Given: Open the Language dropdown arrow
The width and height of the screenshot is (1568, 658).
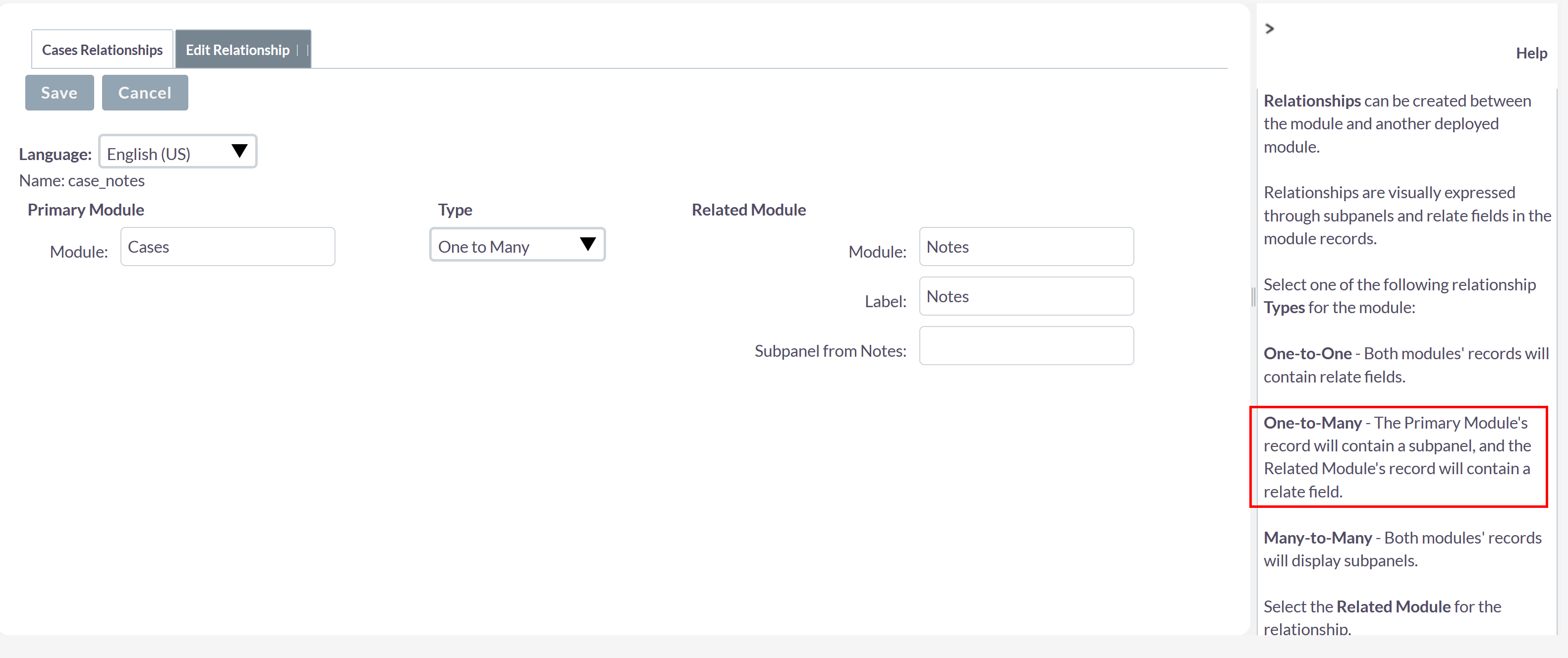Looking at the screenshot, I should click(239, 151).
